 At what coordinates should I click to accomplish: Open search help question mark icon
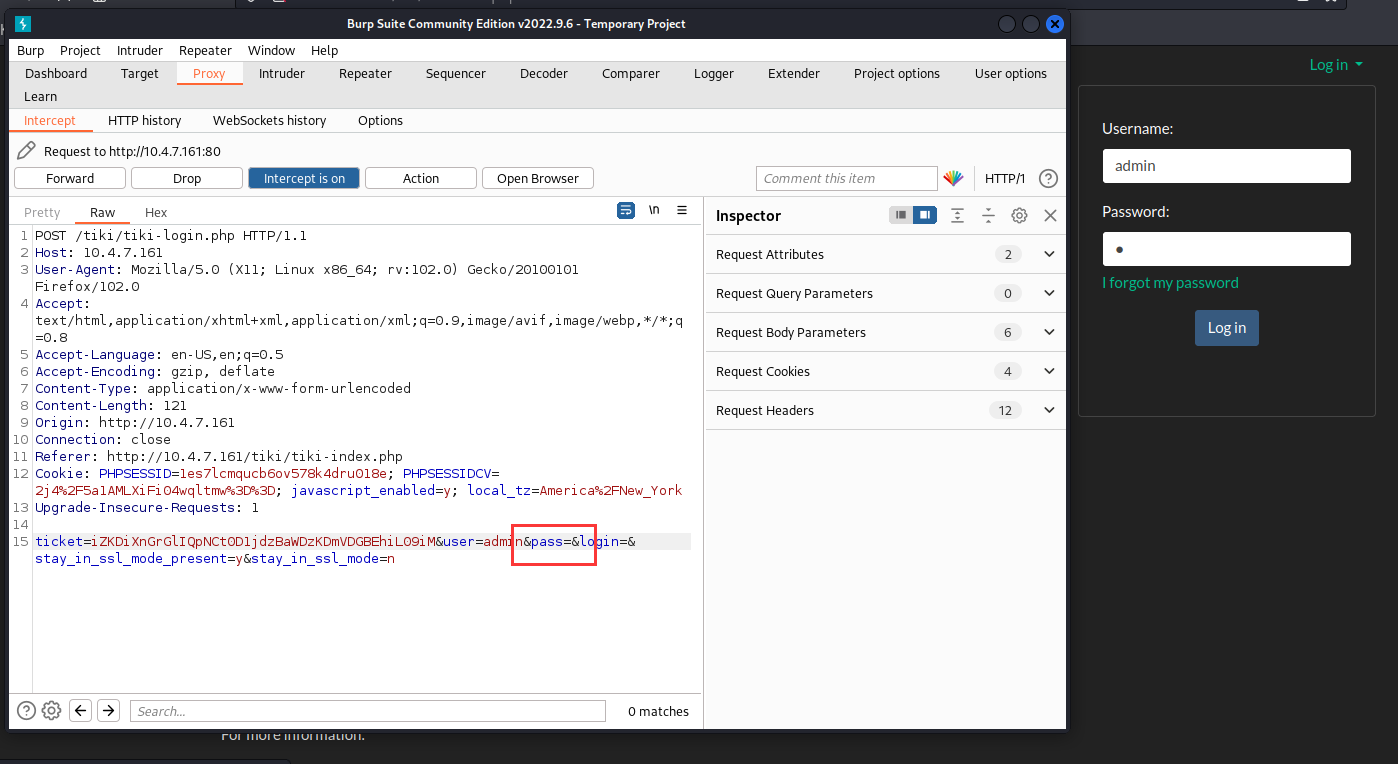click(26, 711)
